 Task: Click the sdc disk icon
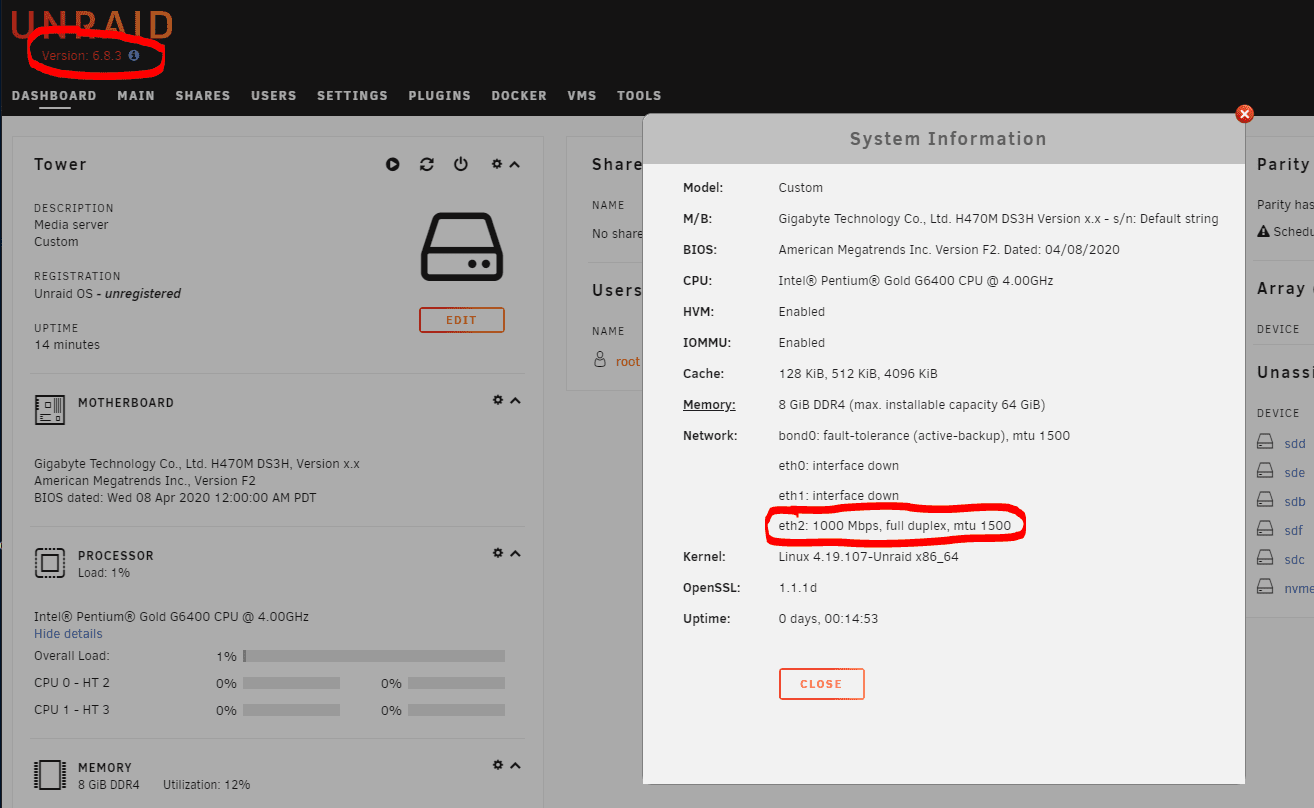1266,559
